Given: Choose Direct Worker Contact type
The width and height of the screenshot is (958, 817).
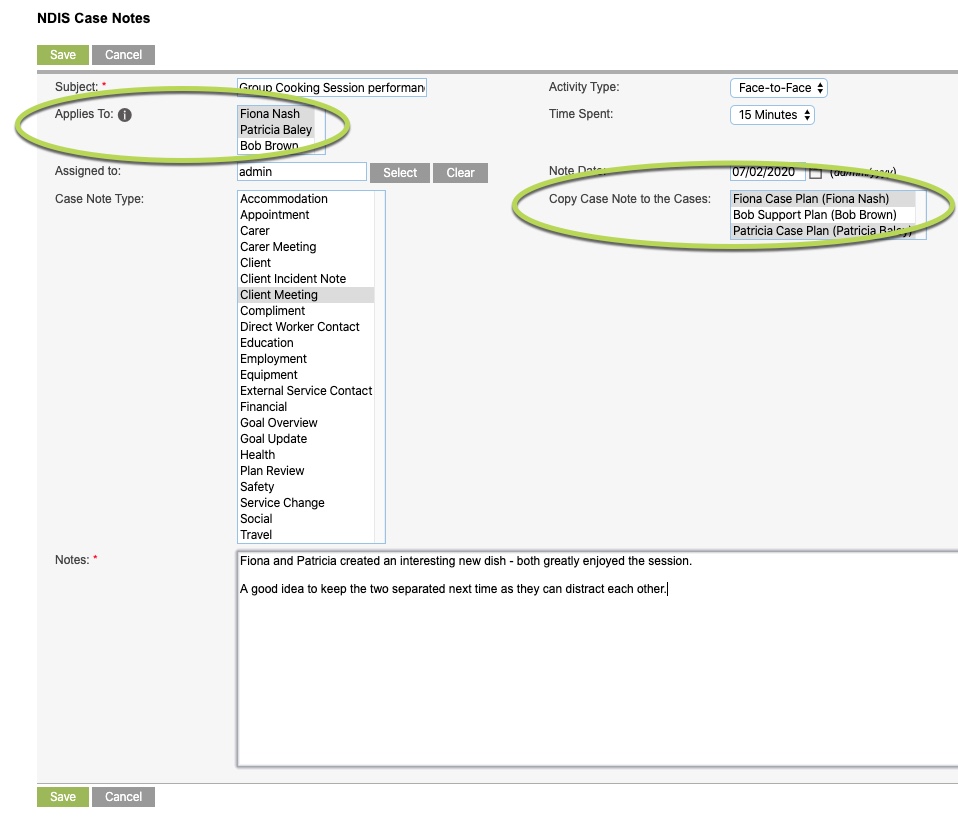Looking at the screenshot, I should click(306, 326).
